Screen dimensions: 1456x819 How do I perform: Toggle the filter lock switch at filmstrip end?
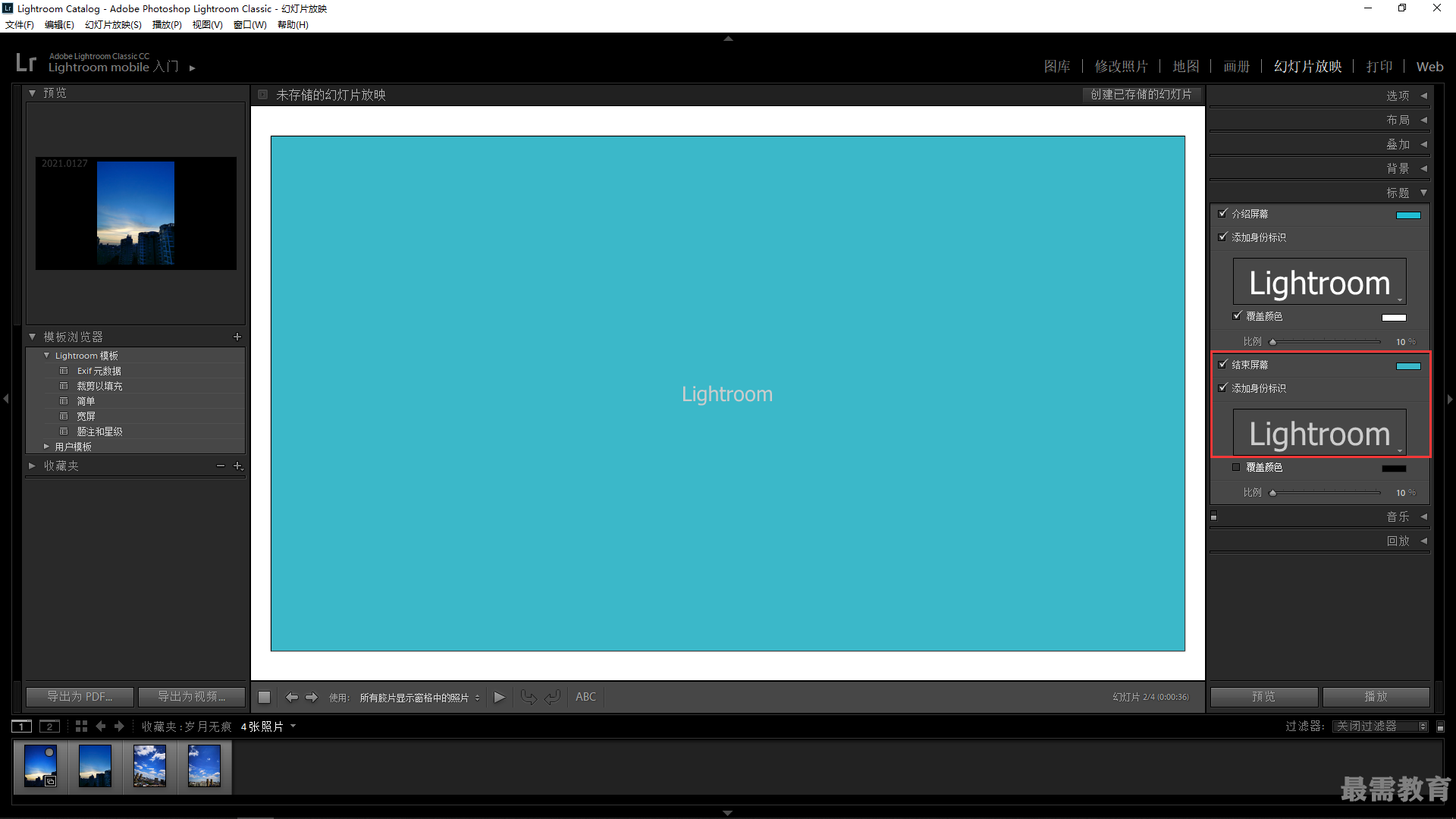(1441, 726)
